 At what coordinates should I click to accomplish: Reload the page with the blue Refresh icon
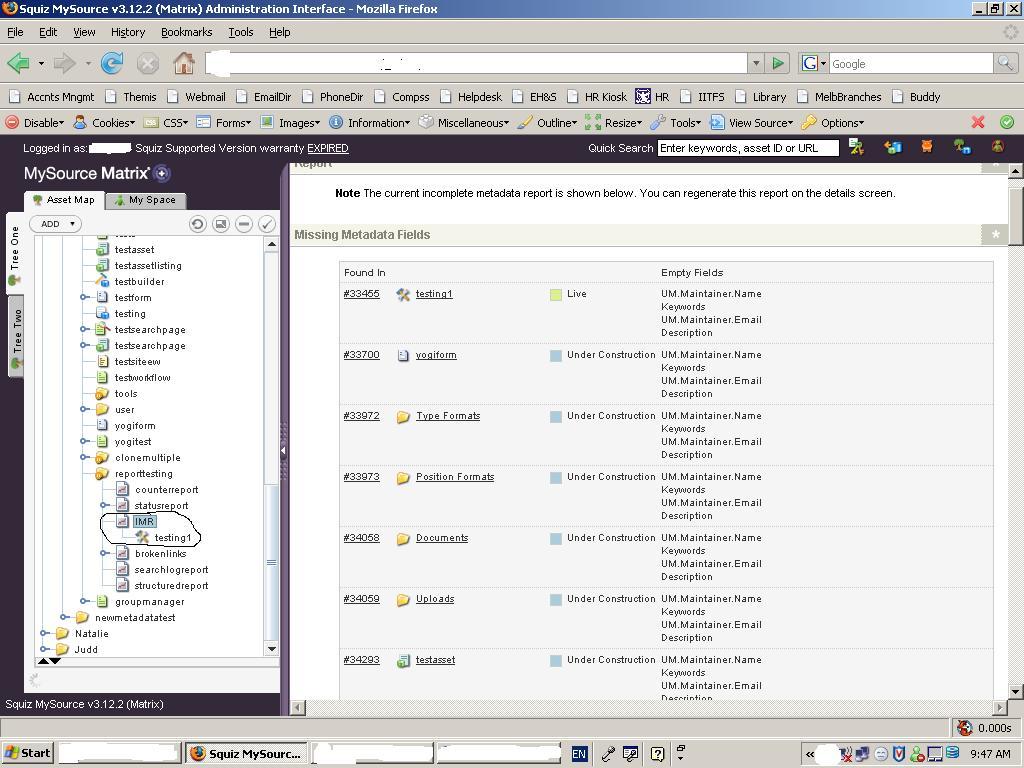coord(112,63)
